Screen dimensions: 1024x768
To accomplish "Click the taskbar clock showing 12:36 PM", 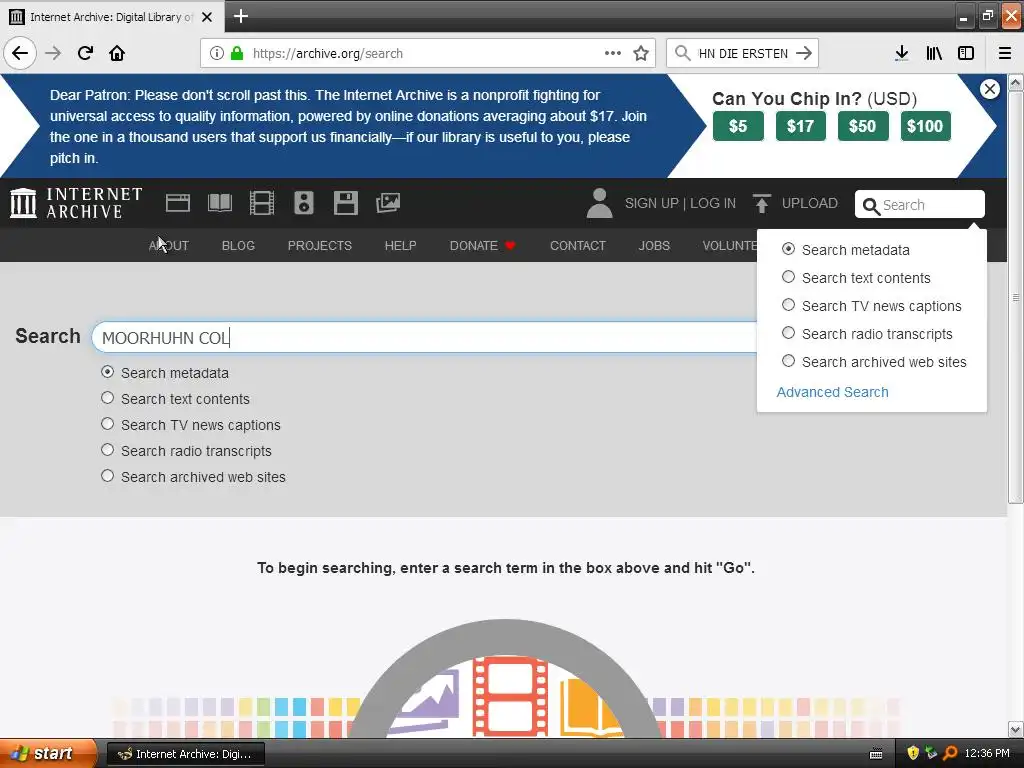I will pos(987,754).
